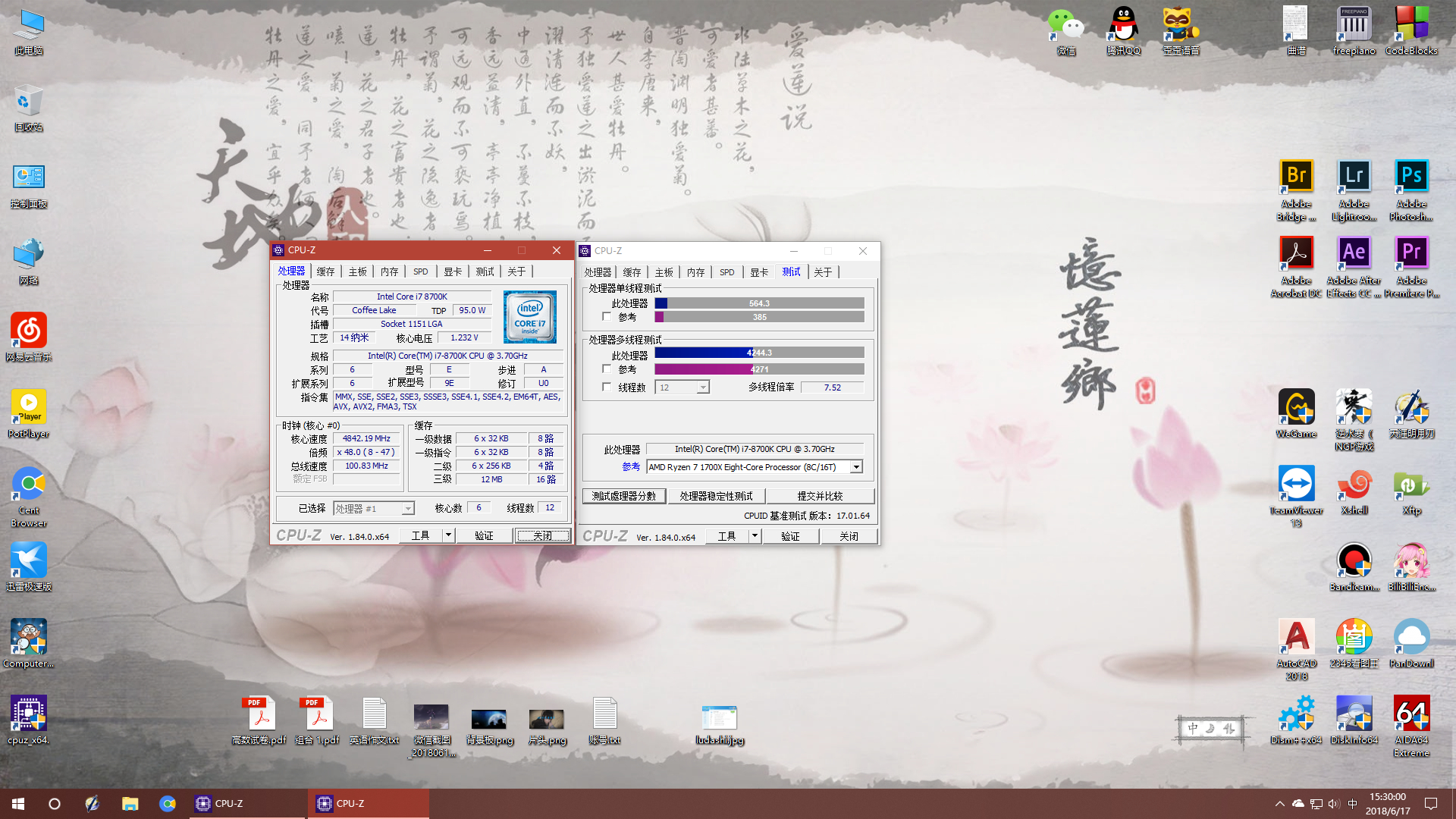Launch Adobe After Effects shortcut
The height and width of the screenshot is (819, 1456).
click(1354, 268)
